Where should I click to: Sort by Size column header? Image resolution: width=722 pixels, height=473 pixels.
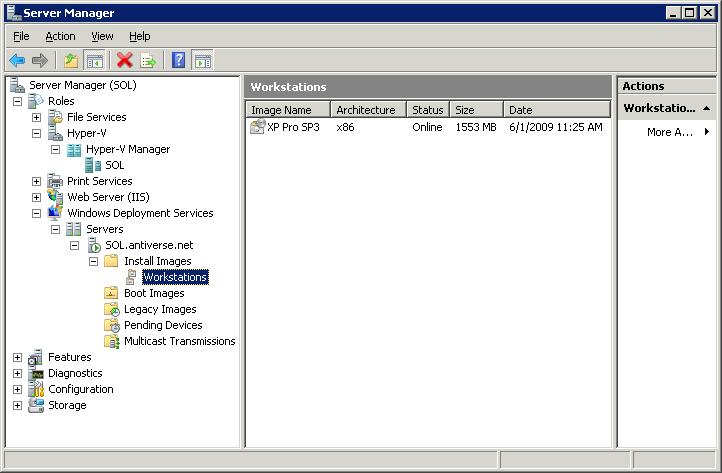[477, 110]
